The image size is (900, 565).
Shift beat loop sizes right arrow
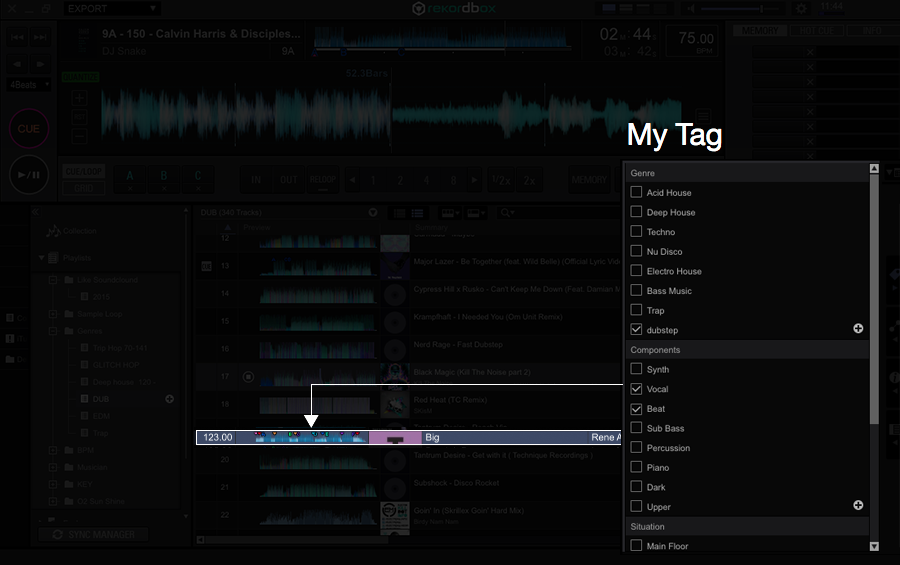pos(474,180)
